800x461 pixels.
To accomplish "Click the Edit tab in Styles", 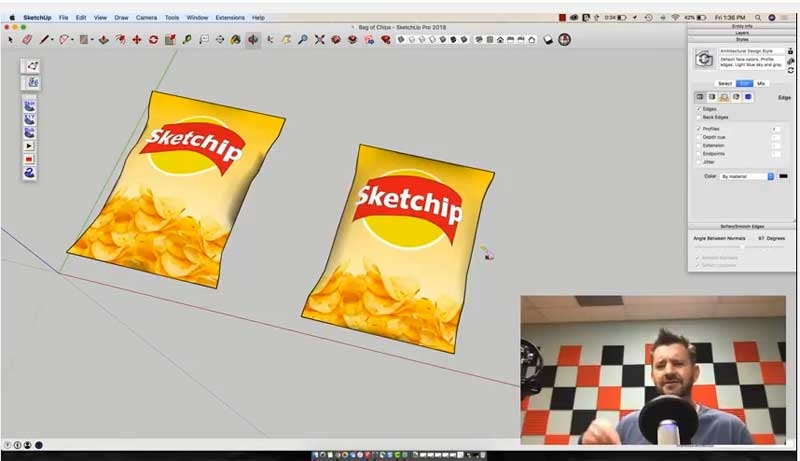I will point(744,83).
